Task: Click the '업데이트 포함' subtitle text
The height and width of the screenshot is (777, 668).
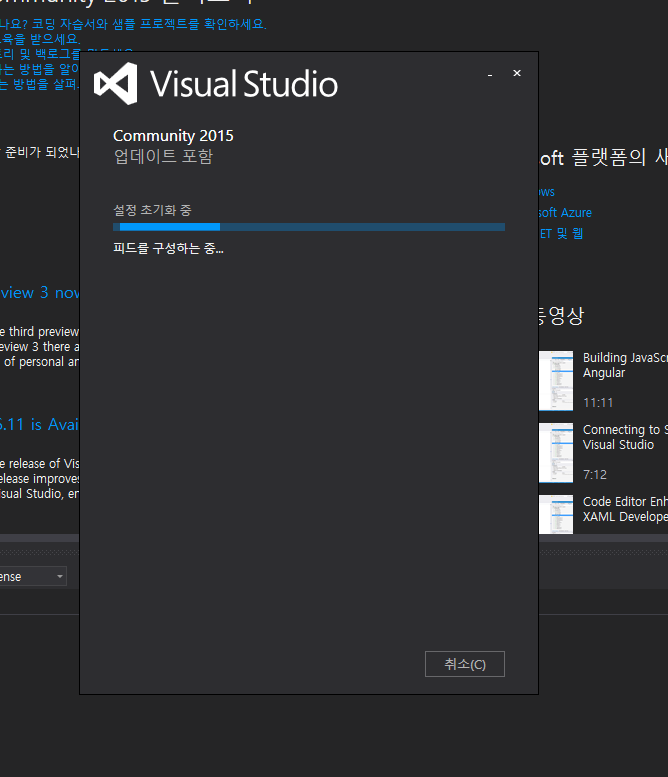Action: [x=163, y=156]
